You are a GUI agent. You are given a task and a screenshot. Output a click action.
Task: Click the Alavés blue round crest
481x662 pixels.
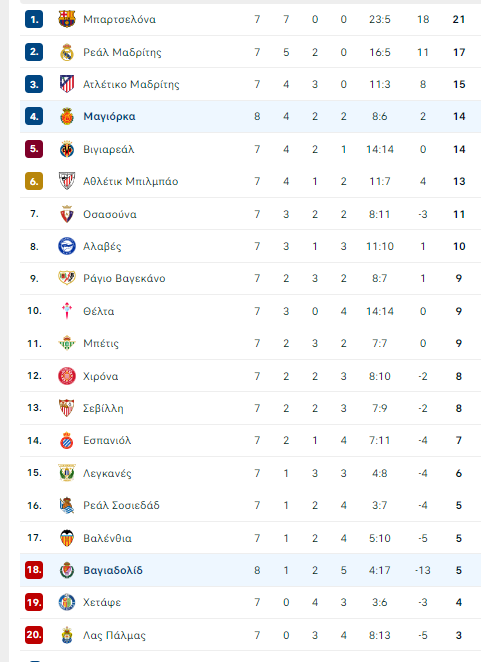pyautogui.click(x=67, y=246)
